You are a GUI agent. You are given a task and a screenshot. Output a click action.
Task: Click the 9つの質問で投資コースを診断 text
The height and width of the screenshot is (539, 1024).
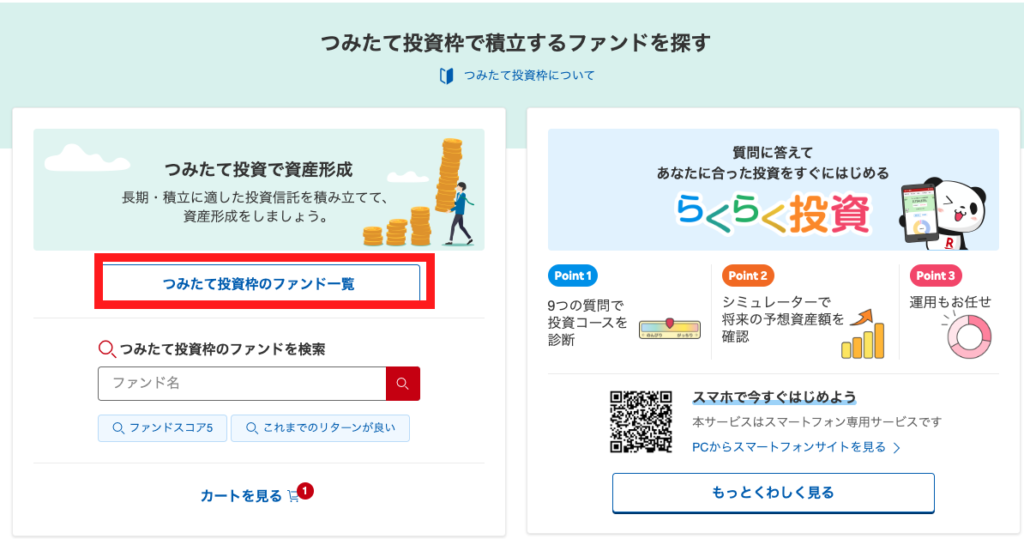click(x=587, y=322)
